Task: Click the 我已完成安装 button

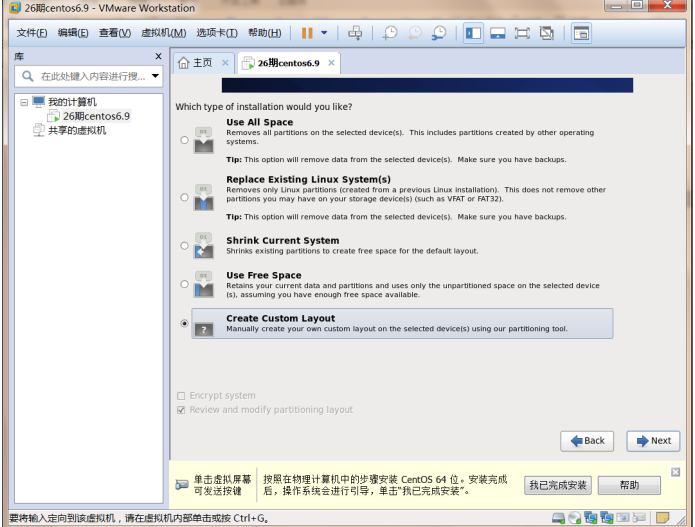Action: [558, 485]
